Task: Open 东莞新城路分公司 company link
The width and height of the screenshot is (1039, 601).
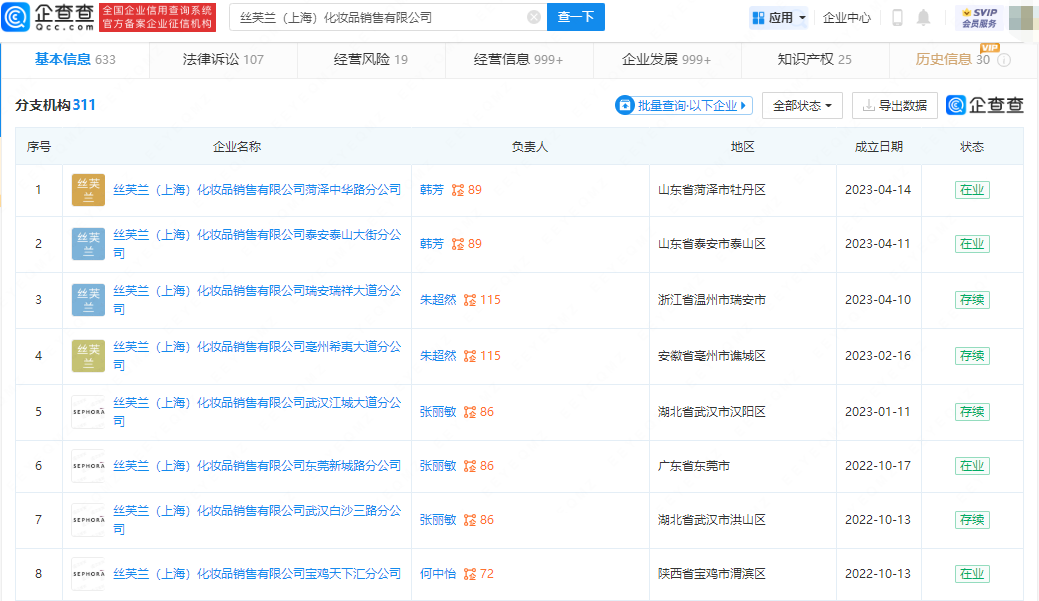Action: (x=257, y=466)
